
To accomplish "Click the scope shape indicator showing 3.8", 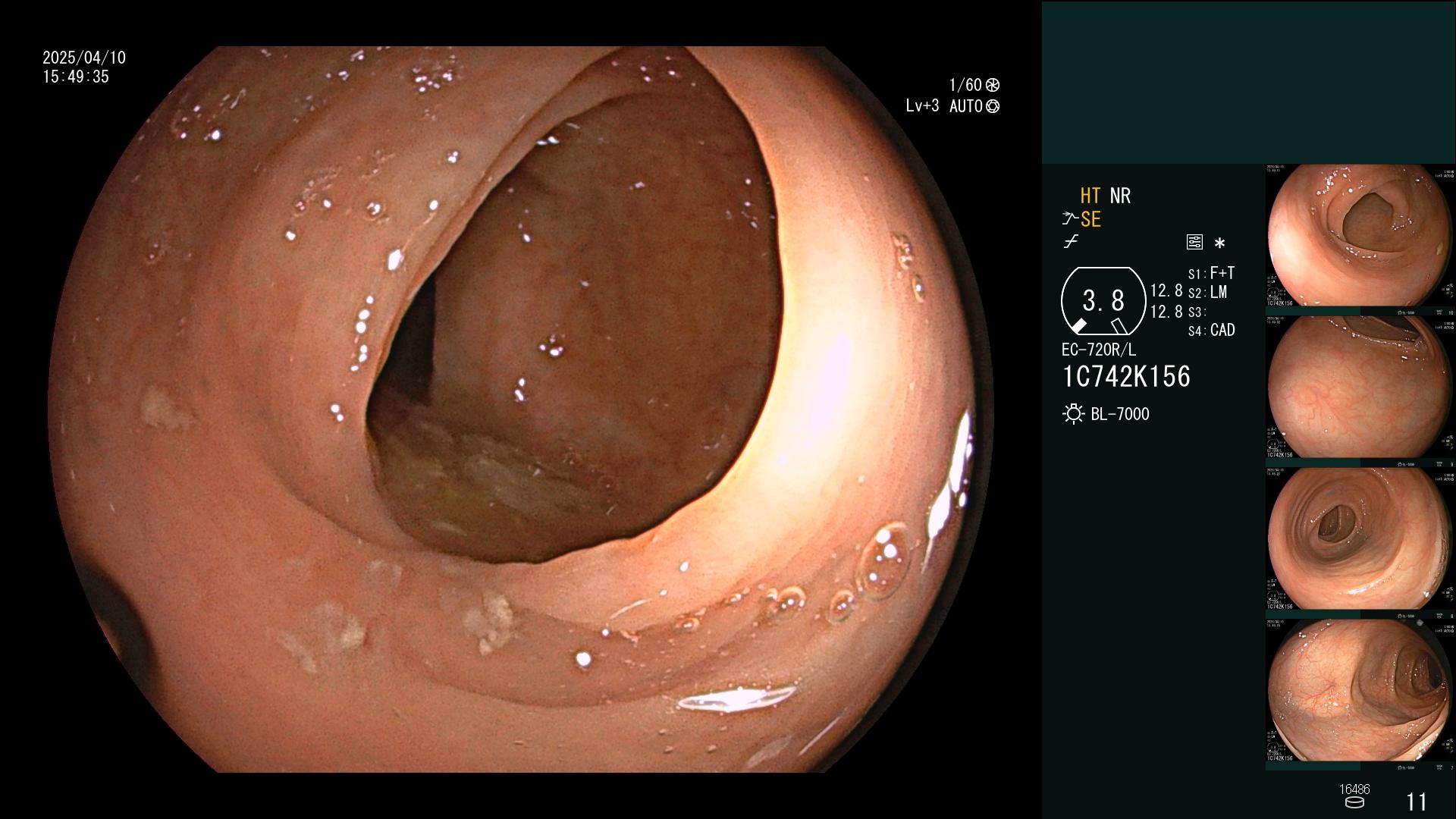I will click(x=1103, y=301).
